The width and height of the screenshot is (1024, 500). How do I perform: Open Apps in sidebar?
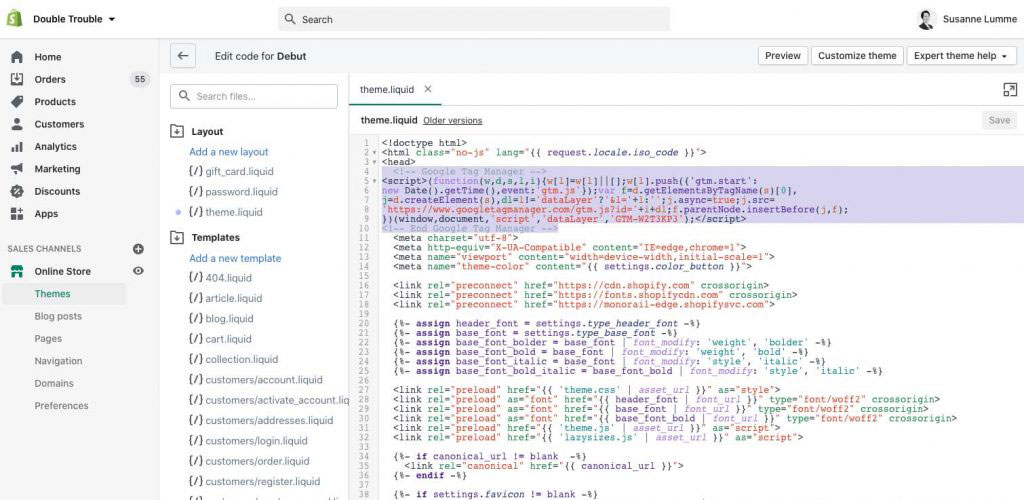[46, 214]
